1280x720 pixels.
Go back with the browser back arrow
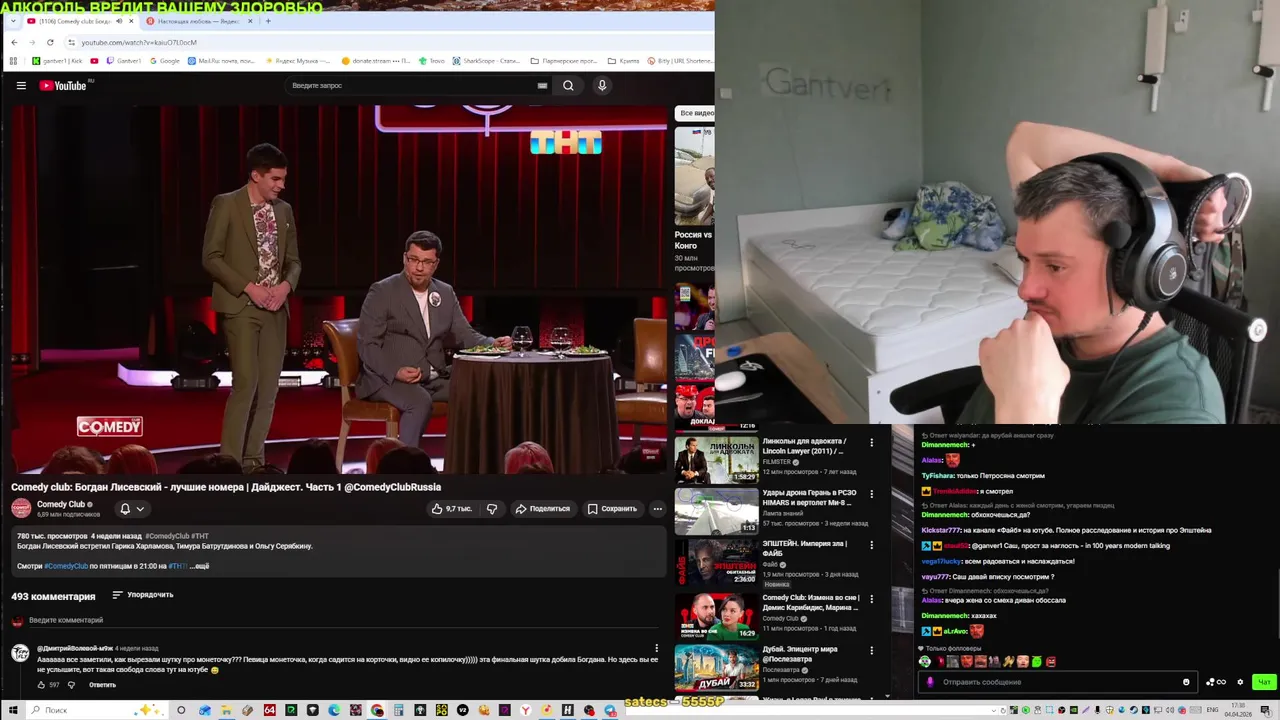(x=14, y=42)
